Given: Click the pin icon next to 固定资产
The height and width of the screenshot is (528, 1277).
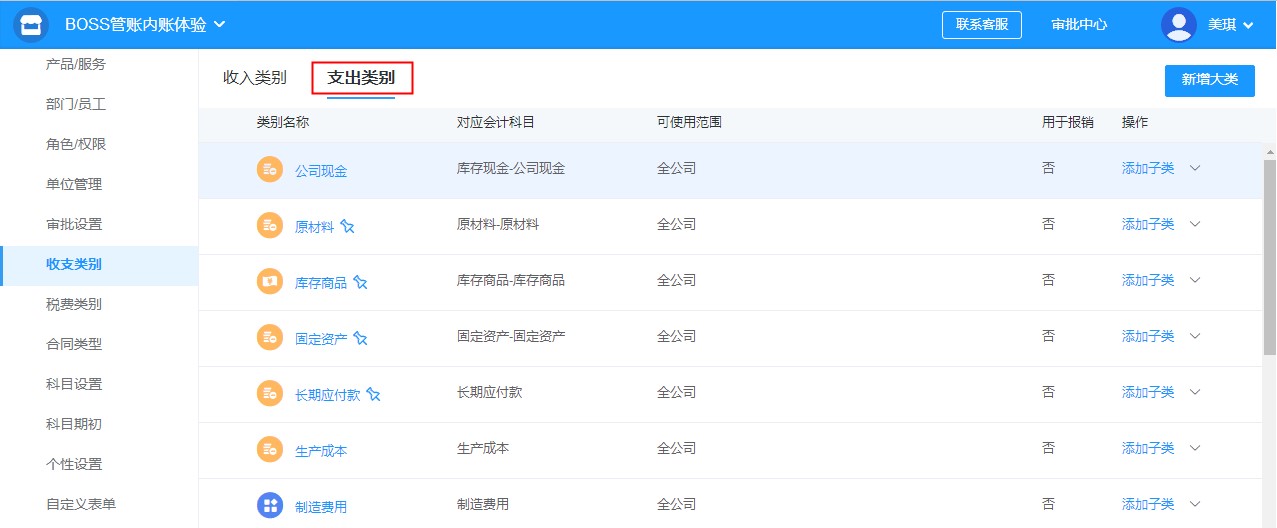Looking at the screenshot, I should [x=360, y=339].
